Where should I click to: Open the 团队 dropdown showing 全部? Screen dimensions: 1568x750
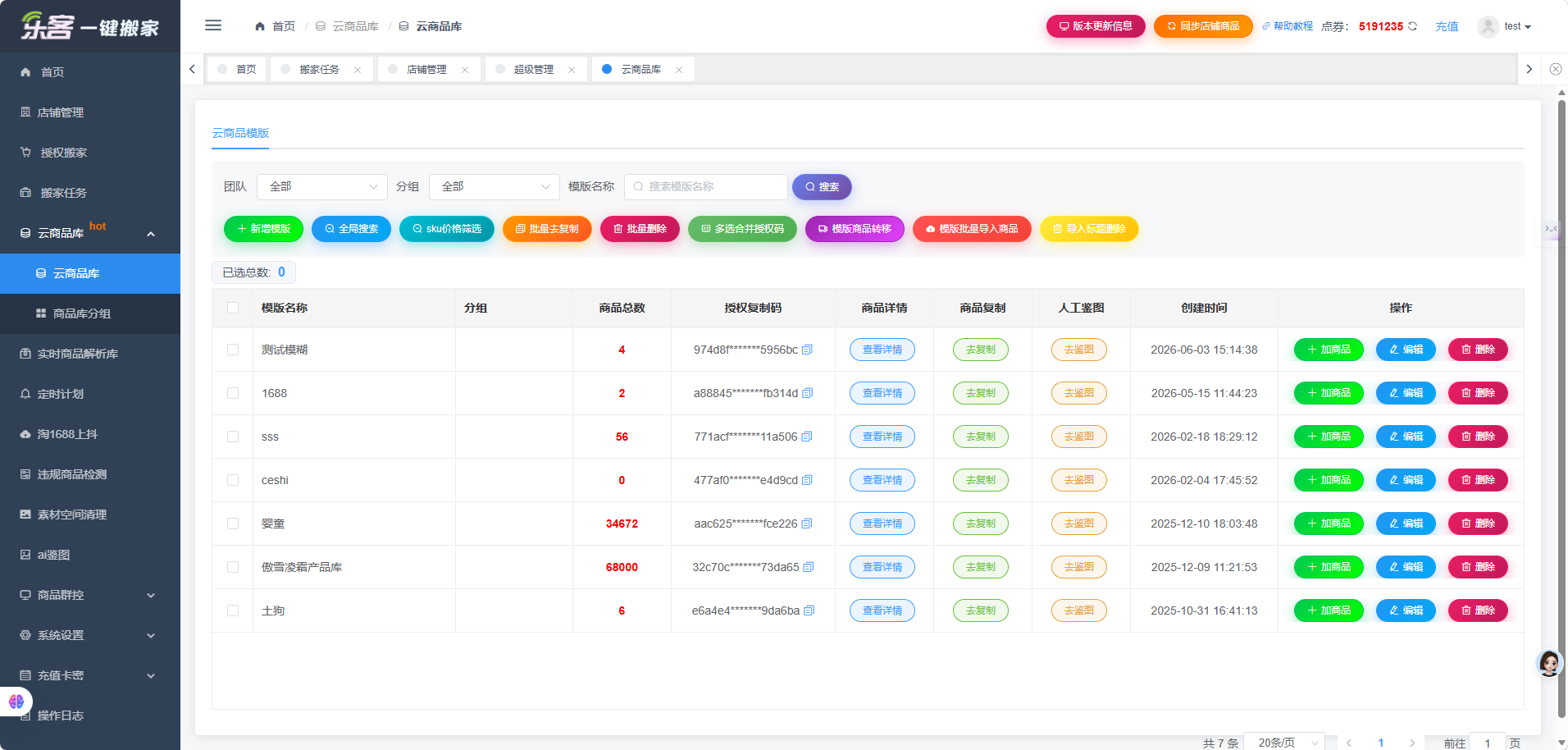click(322, 187)
